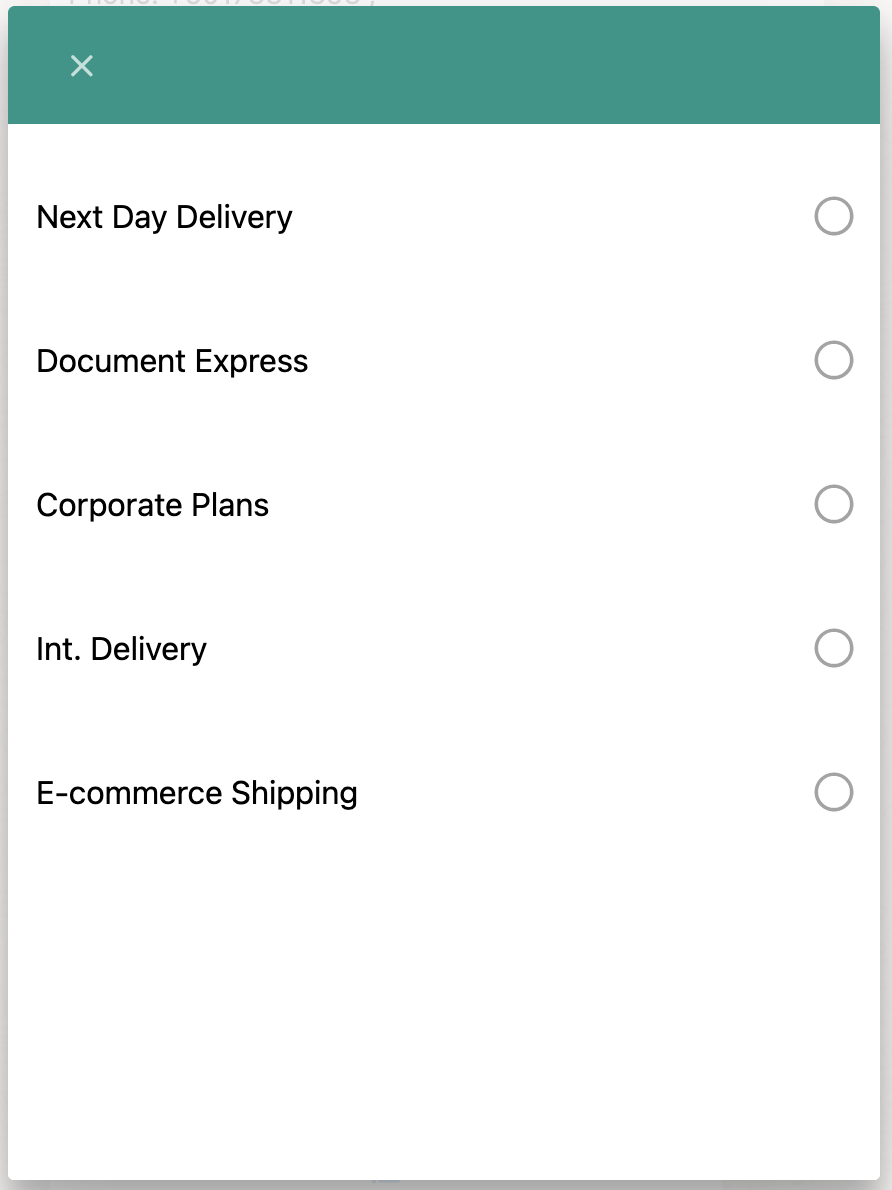Tick the E-commerce Shipping radio circle
Viewport: 892px width, 1190px height.
click(833, 792)
